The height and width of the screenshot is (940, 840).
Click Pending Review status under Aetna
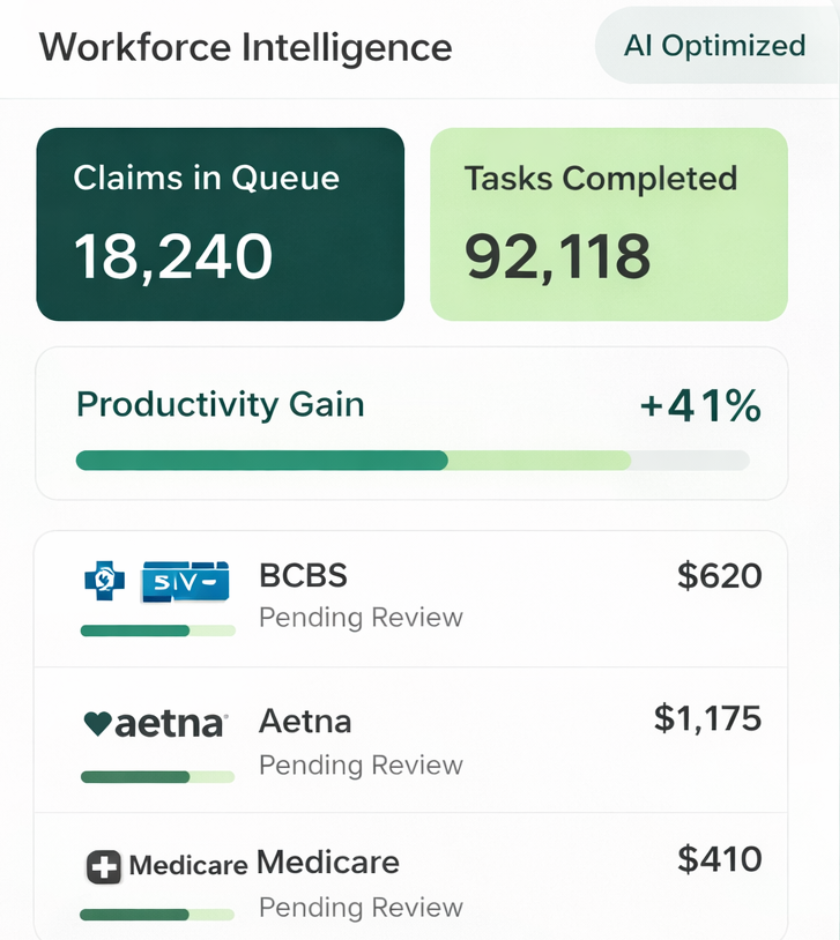(361, 765)
